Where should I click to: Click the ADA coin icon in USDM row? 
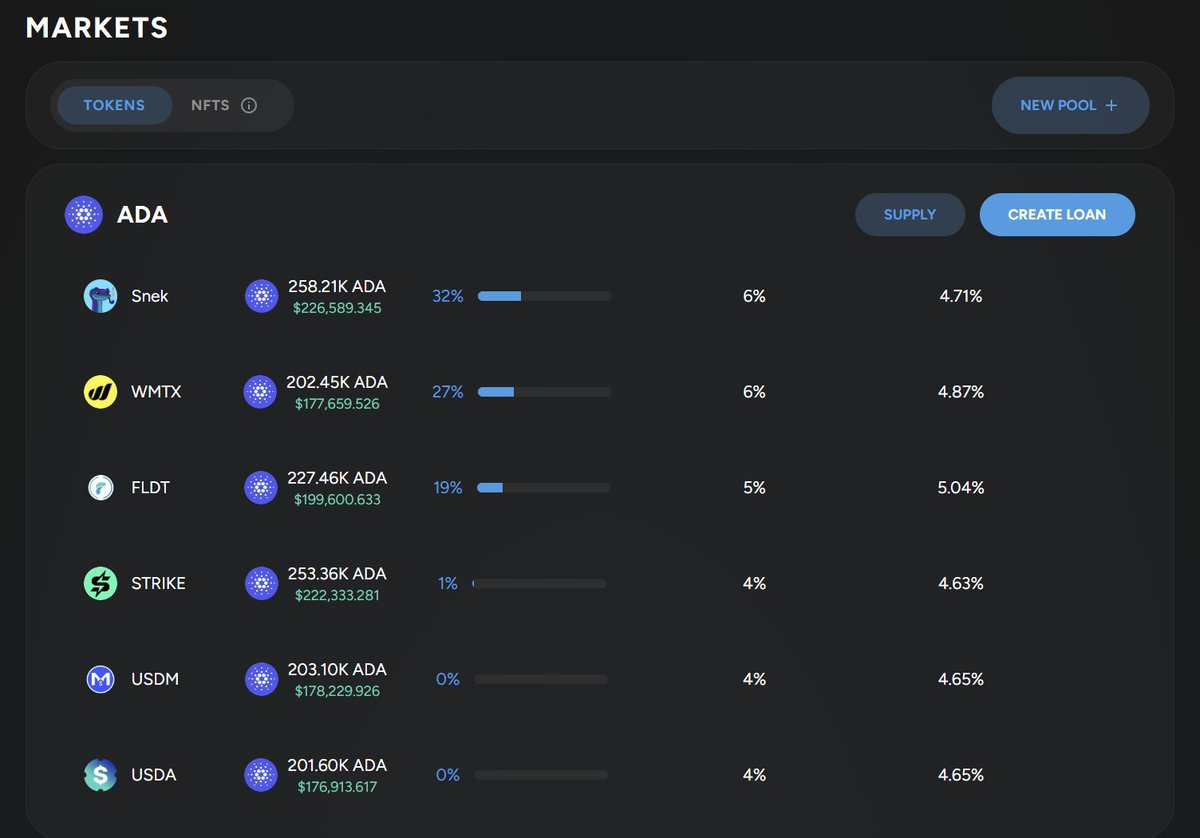click(x=261, y=679)
